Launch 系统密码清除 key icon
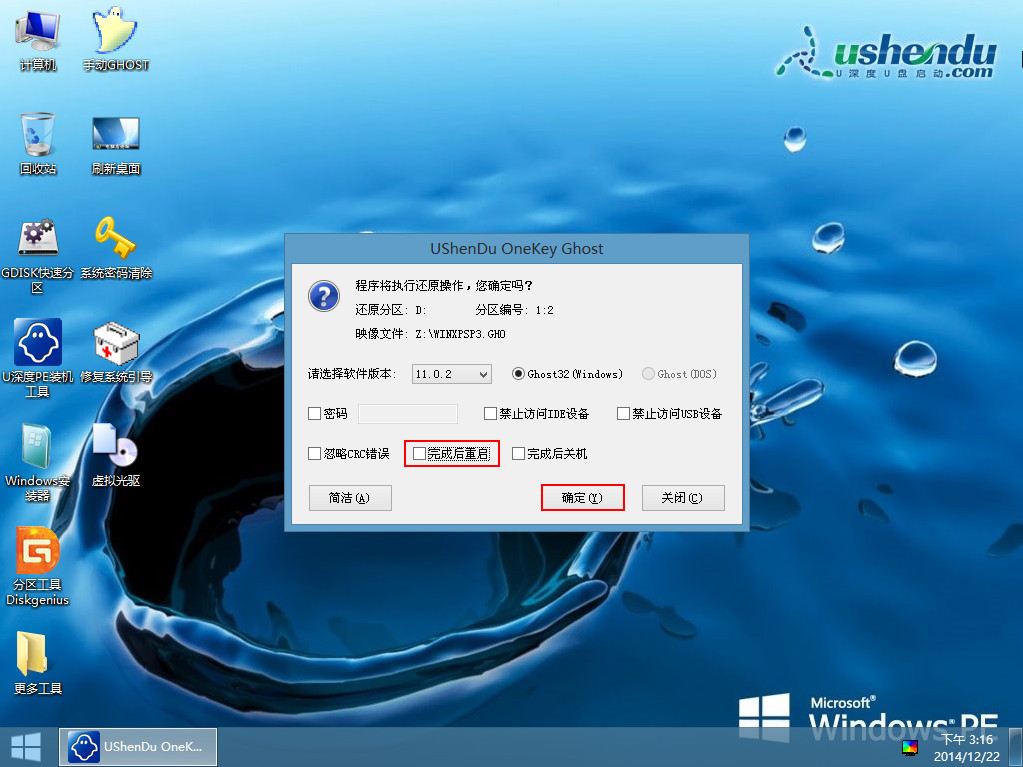This screenshot has height=767, width=1023. click(116, 240)
